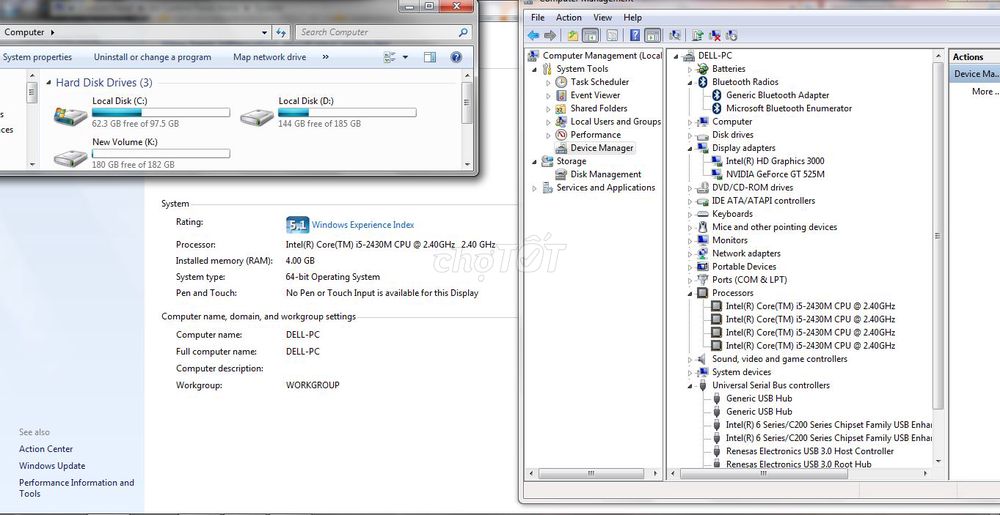Open the View menu
This screenshot has height=515, width=1000.
(602, 17)
